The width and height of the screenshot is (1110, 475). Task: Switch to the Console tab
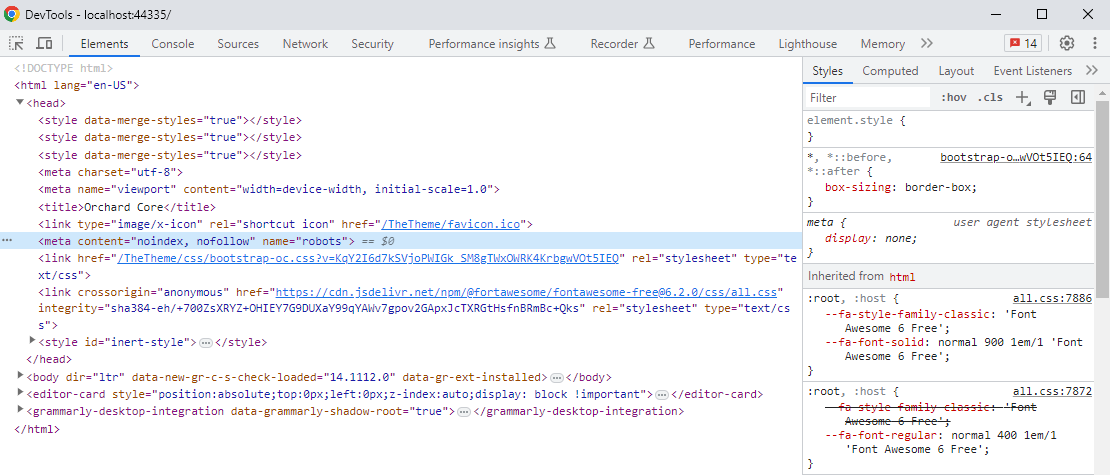[x=173, y=44]
